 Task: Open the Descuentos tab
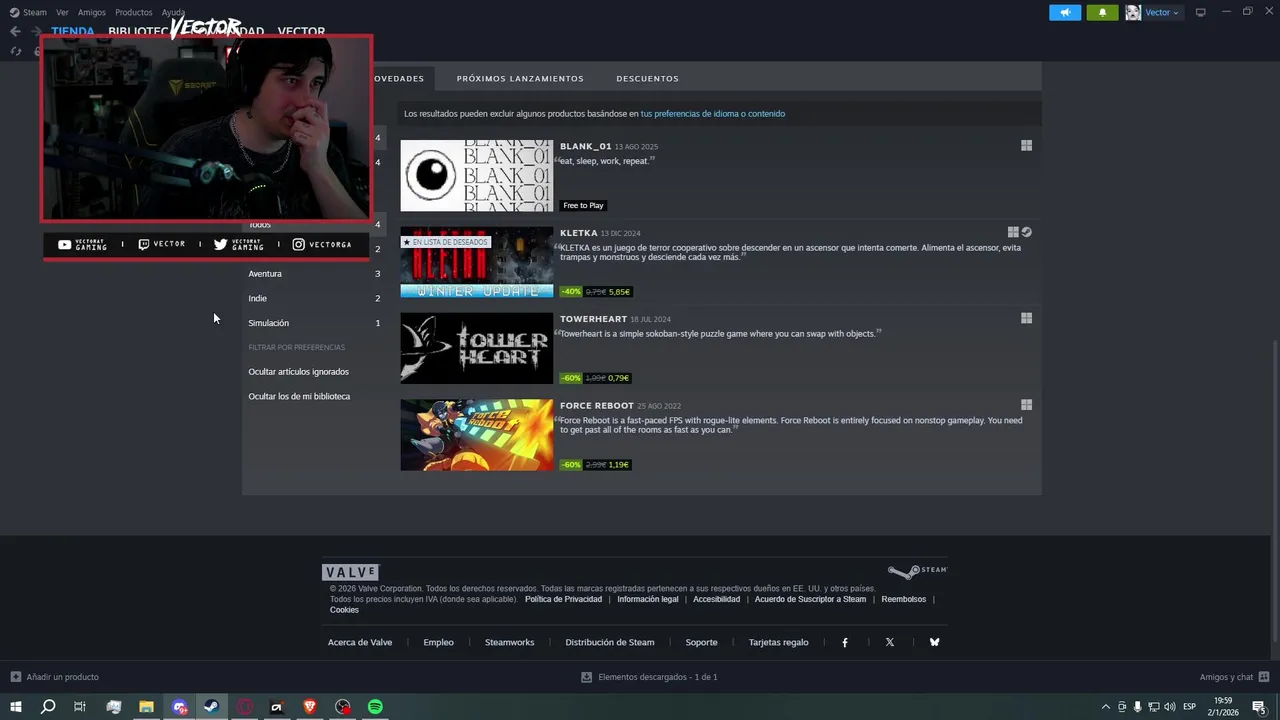tap(647, 78)
